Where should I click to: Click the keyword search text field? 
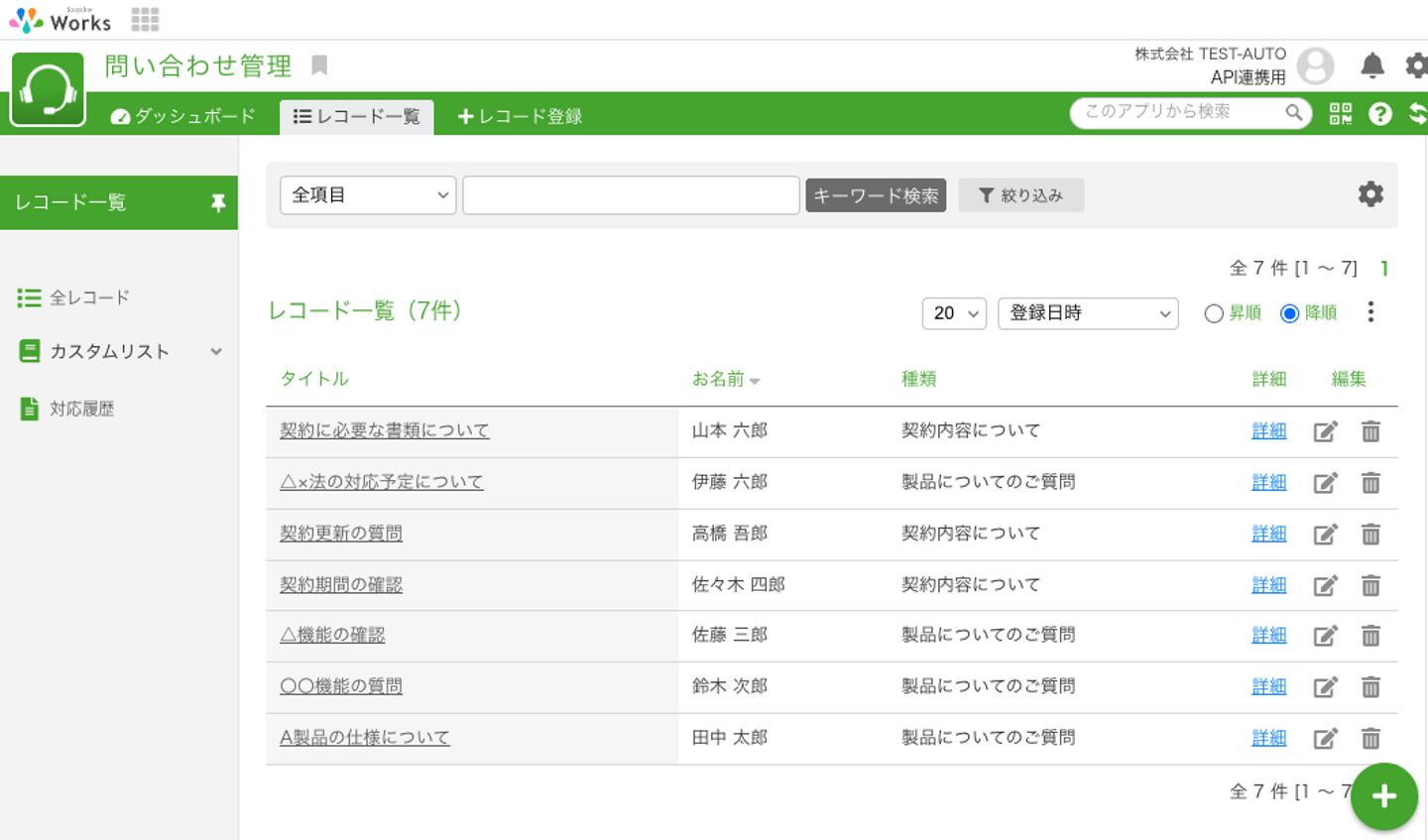tap(631, 195)
